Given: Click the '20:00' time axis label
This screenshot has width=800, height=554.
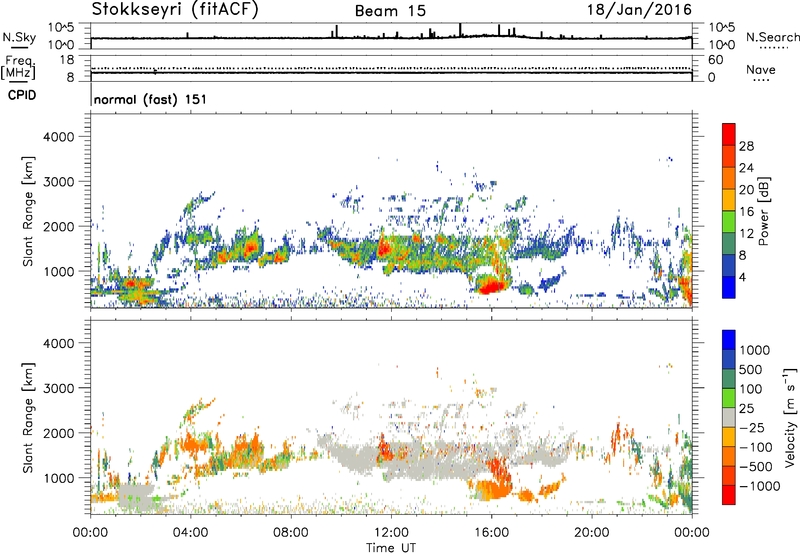Looking at the screenshot, I should 592,533.
